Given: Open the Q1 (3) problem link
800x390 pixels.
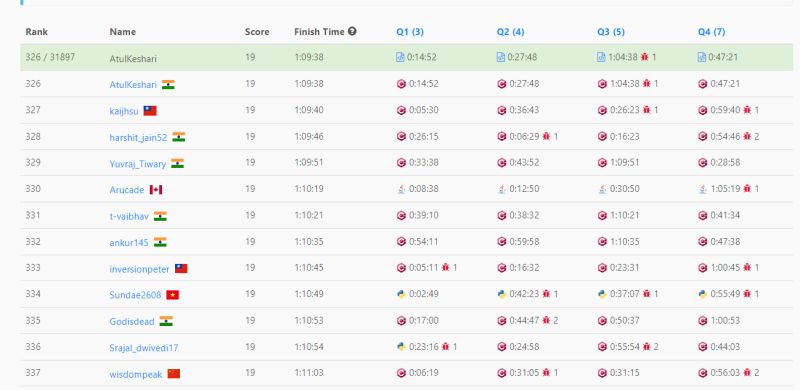Looking at the screenshot, I should point(410,32).
